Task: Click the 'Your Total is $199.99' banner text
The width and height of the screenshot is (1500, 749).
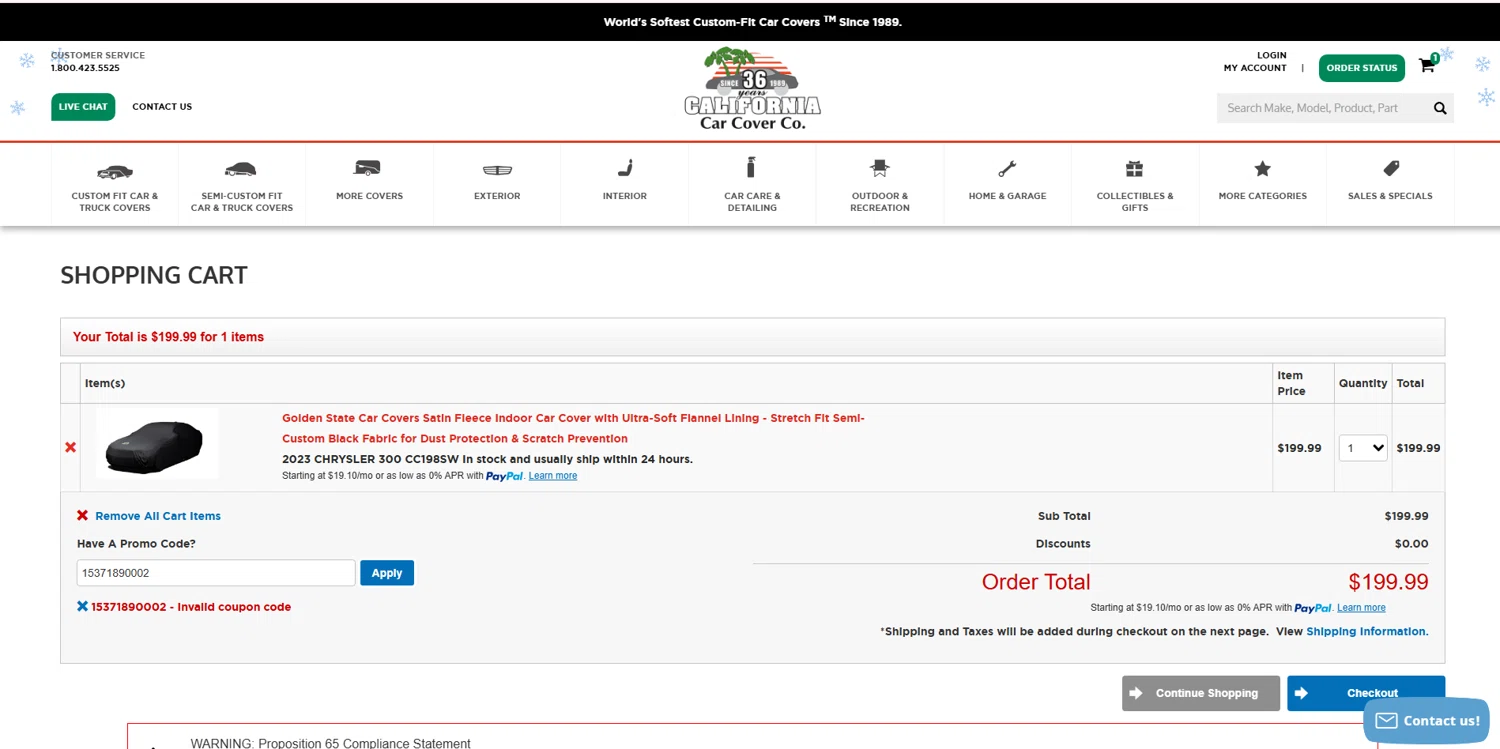Action: click(168, 337)
